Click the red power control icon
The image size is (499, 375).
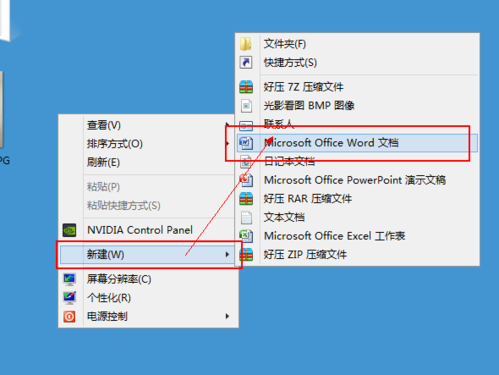click(x=69, y=316)
